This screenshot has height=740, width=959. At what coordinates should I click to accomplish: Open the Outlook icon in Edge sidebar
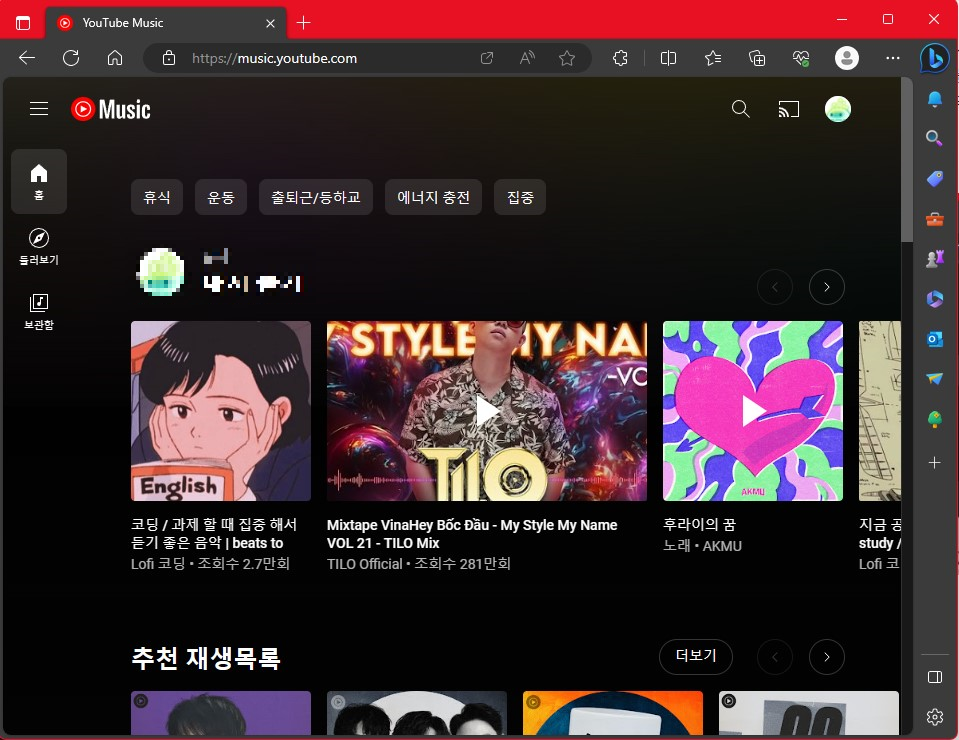click(x=935, y=339)
